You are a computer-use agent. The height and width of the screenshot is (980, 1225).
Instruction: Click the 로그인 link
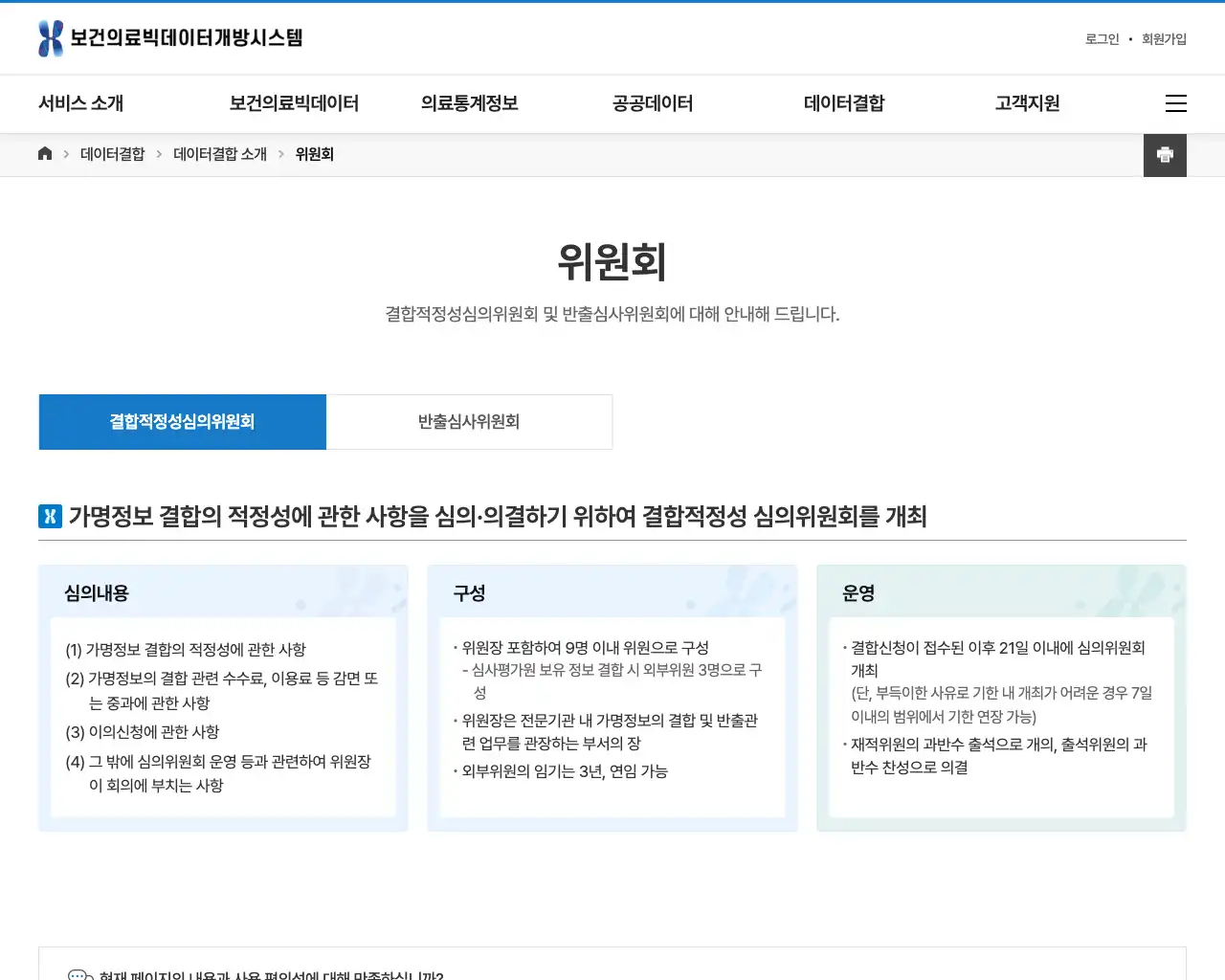[1102, 39]
